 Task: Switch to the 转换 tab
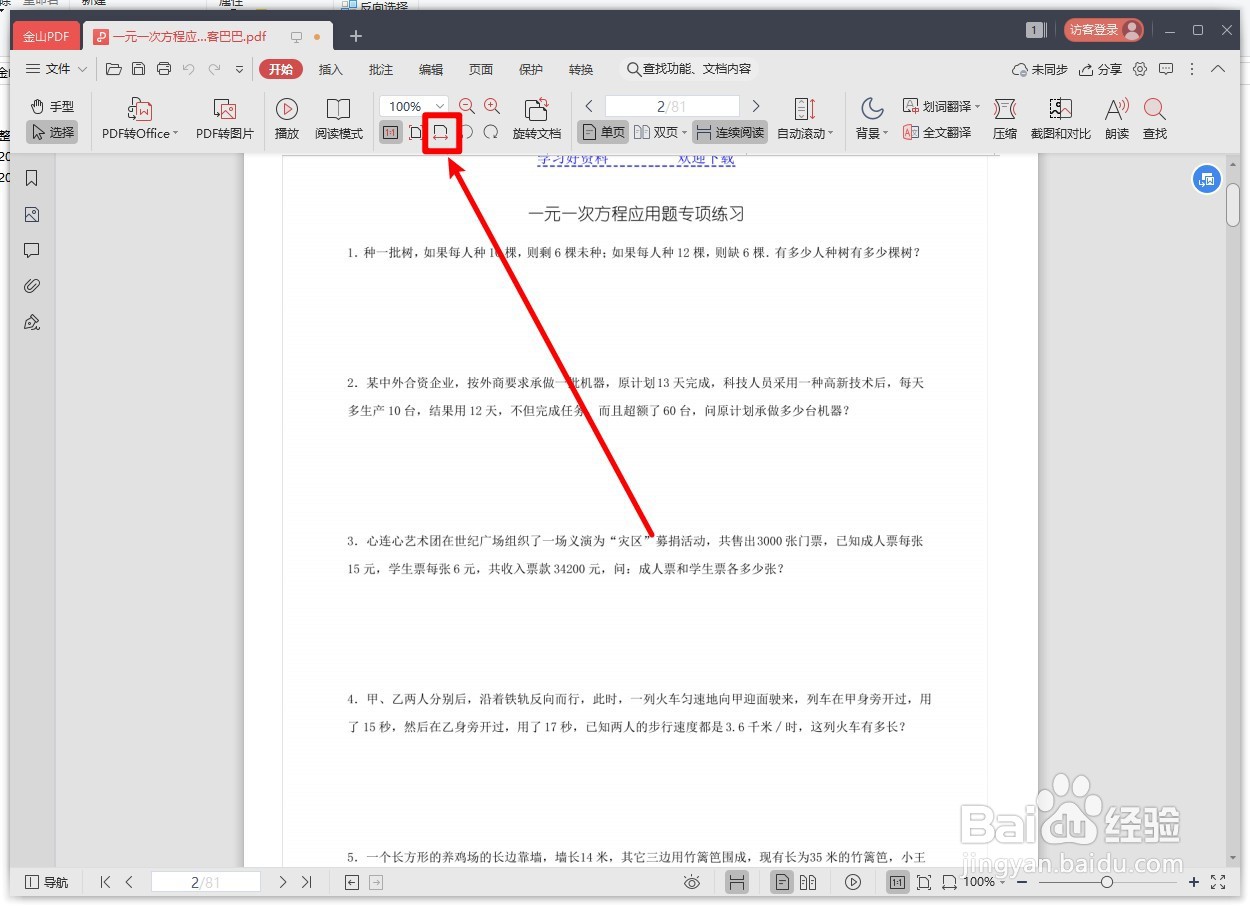(581, 69)
